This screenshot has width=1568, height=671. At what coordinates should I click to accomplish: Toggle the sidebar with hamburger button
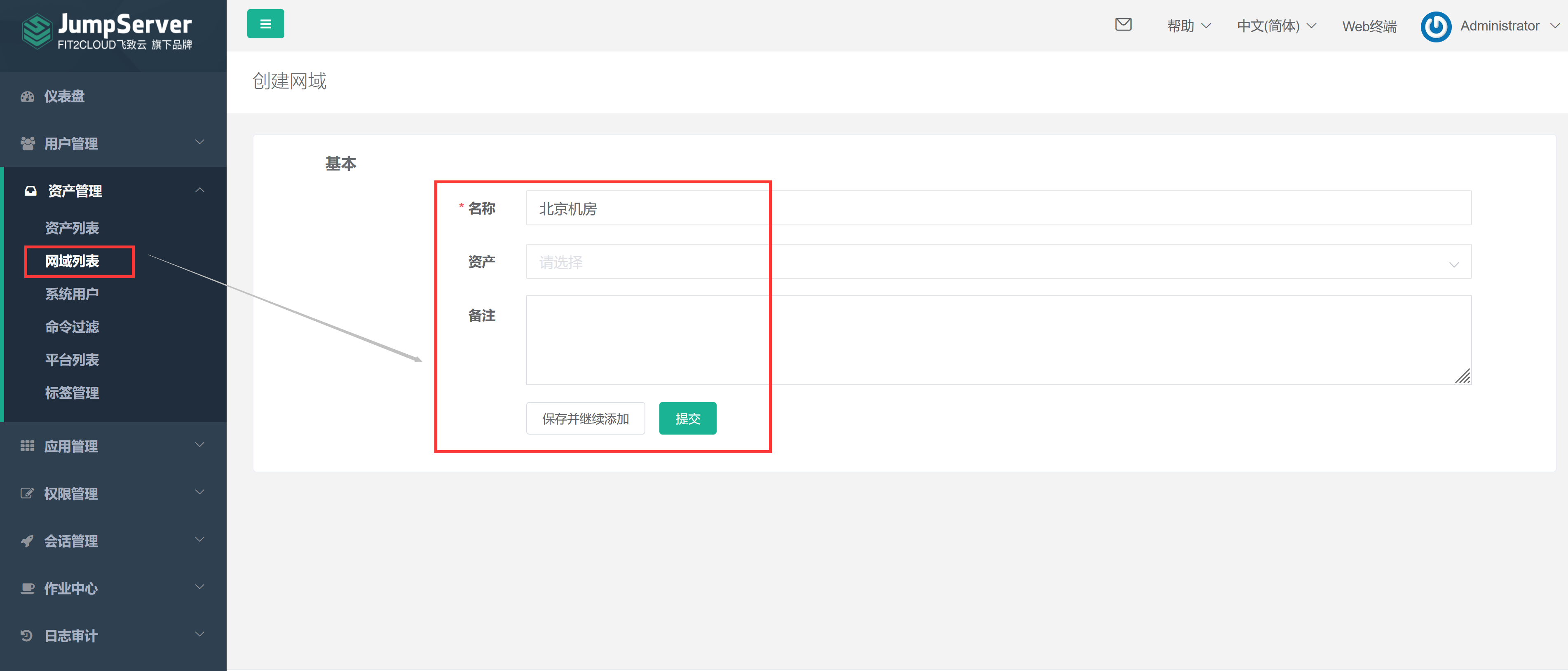coord(265,24)
